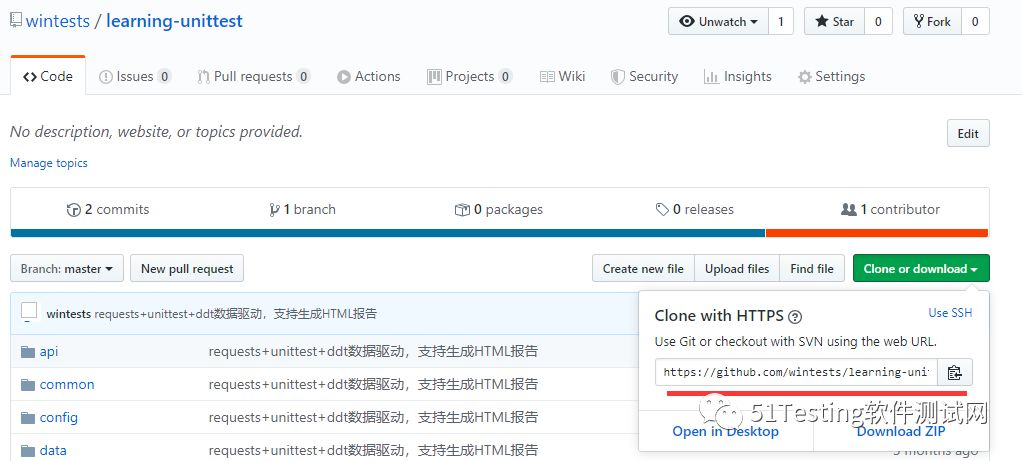Screen dimensions: 1022x461
Task: Open the Branch: master dropdown
Action: coord(67,269)
